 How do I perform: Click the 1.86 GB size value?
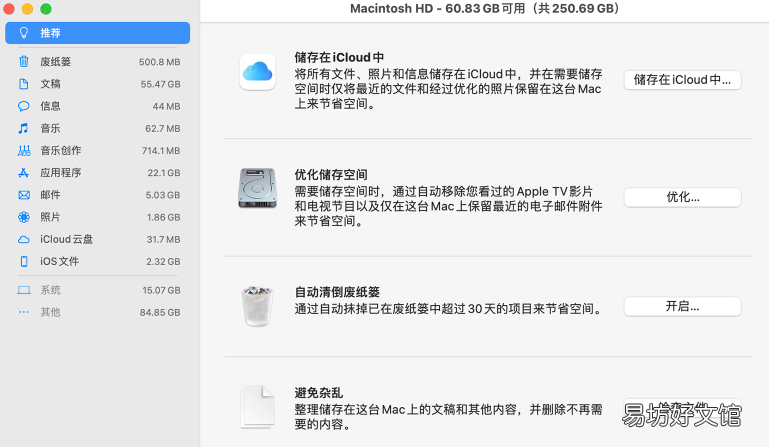click(163, 217)
